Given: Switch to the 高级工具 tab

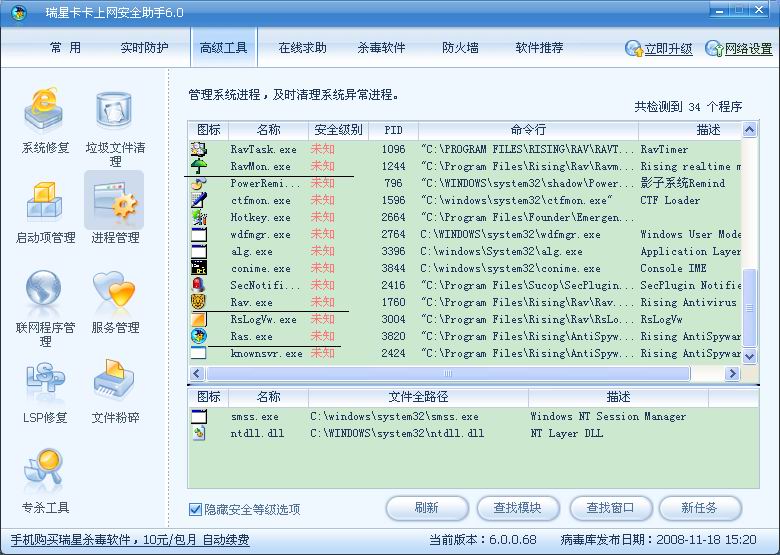Looking at the screenshot, I should 223,48.
